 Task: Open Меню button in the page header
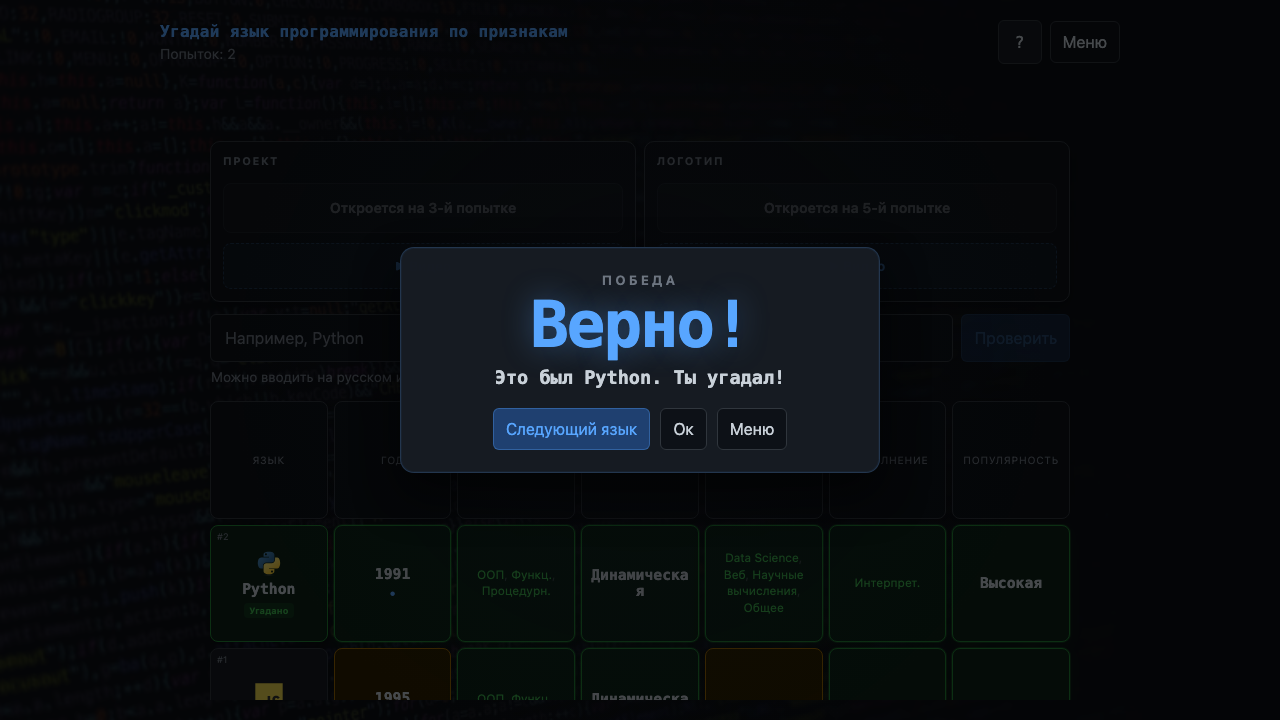(1085, 42)
